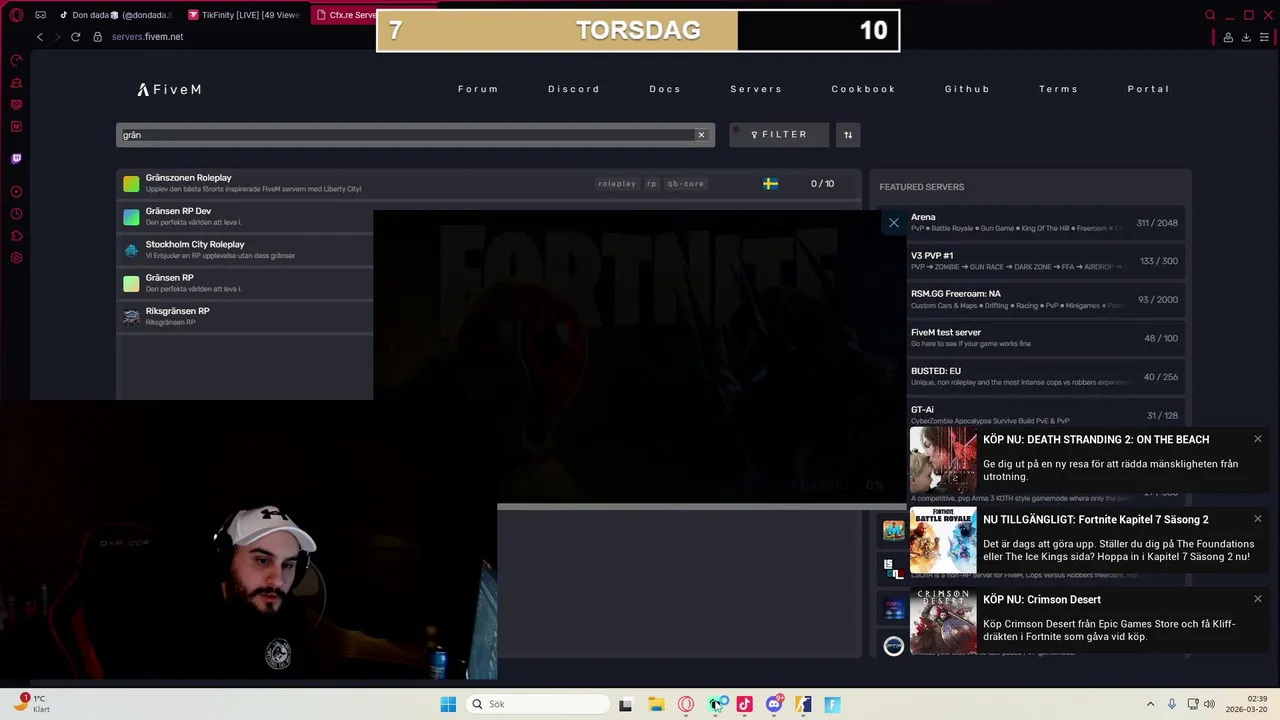The width and height of the screenshot is (1280, 720).
Task: Open Settings gear icon in sidebar
Action: pos(16,258)
